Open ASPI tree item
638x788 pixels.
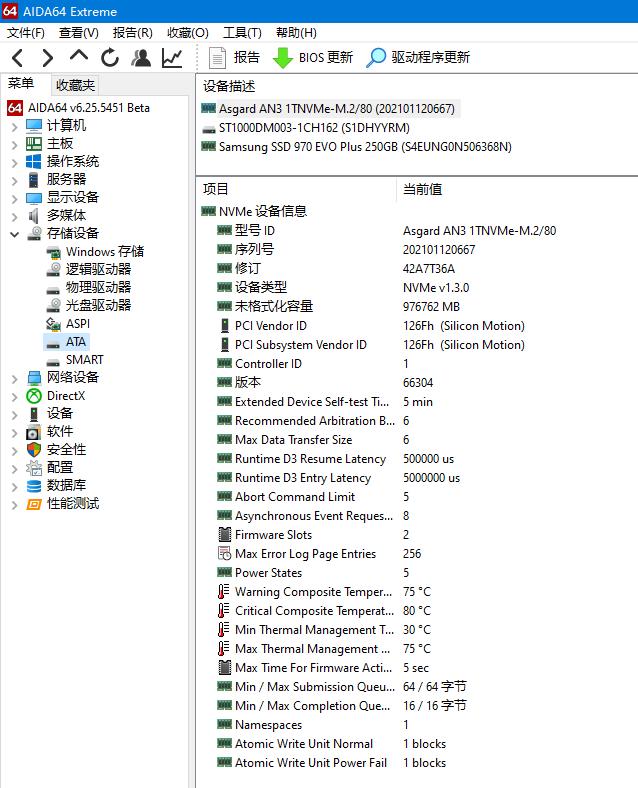(68, 324)
